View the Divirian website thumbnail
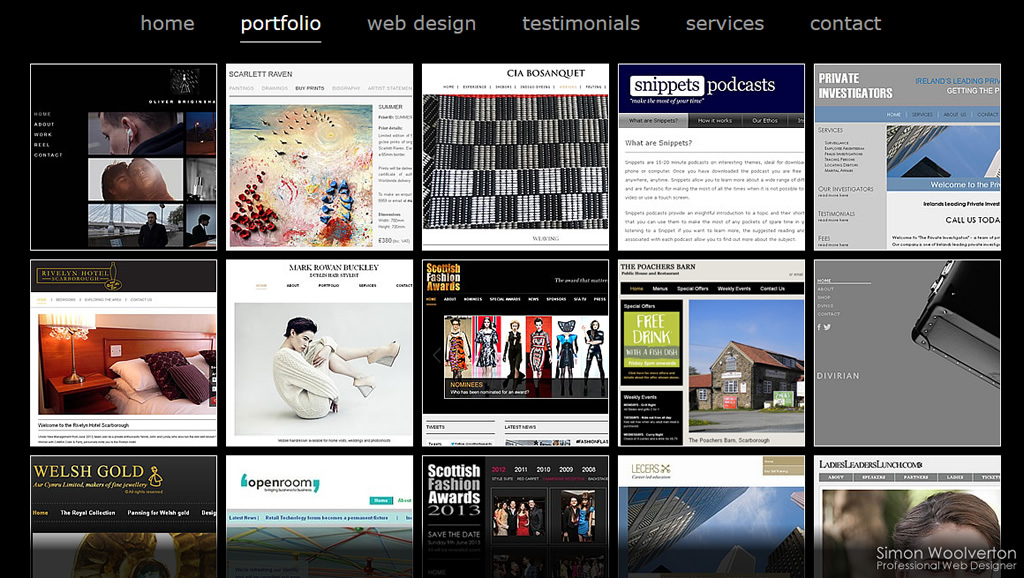This screenshot has height=578, width=1024. tap(907, 353)
